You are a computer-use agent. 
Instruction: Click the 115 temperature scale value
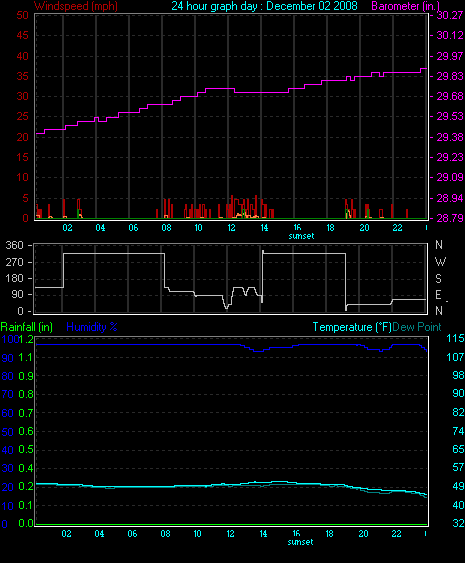pos(455,338)
